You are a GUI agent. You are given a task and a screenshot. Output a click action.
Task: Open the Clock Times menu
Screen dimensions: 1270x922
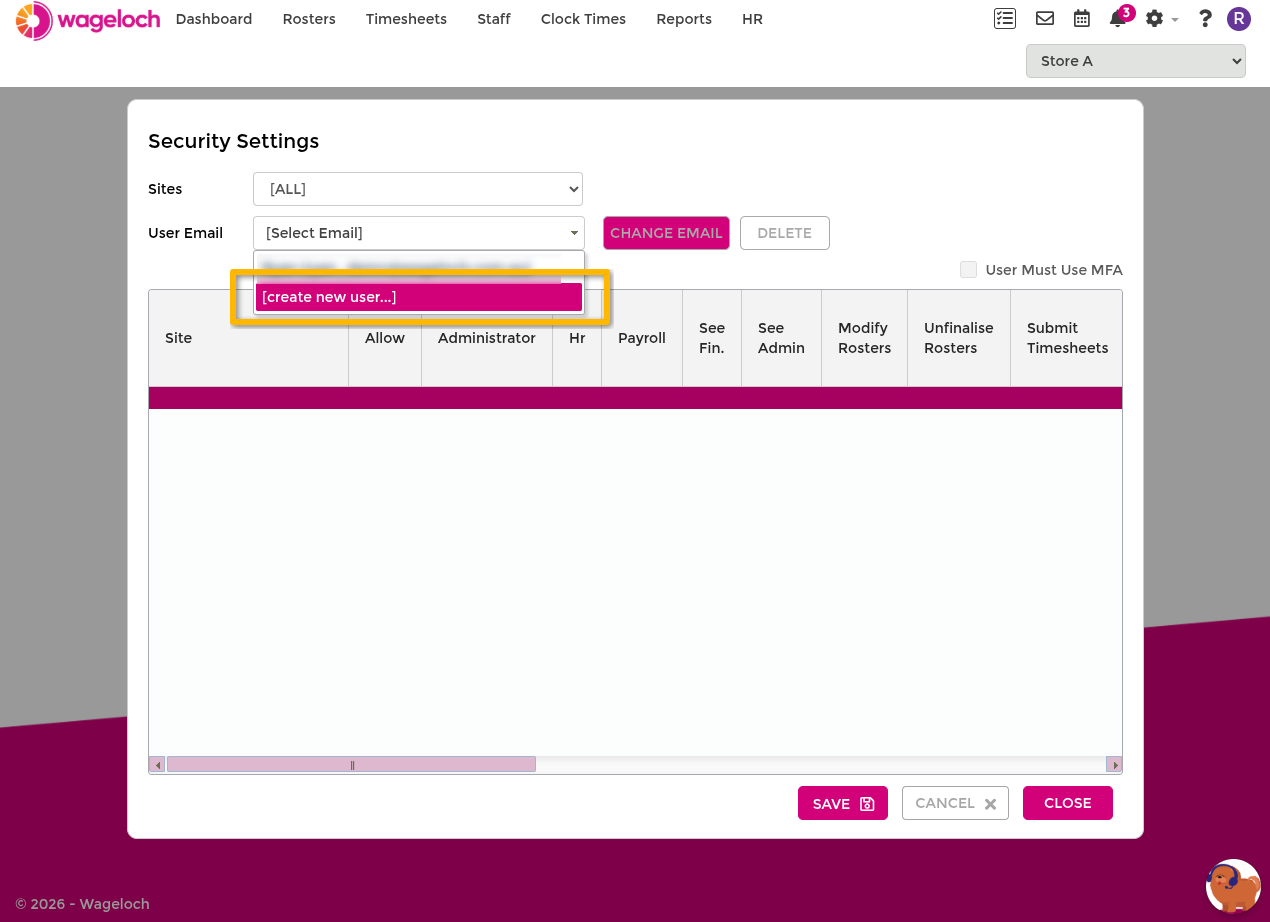click(583, 19)
